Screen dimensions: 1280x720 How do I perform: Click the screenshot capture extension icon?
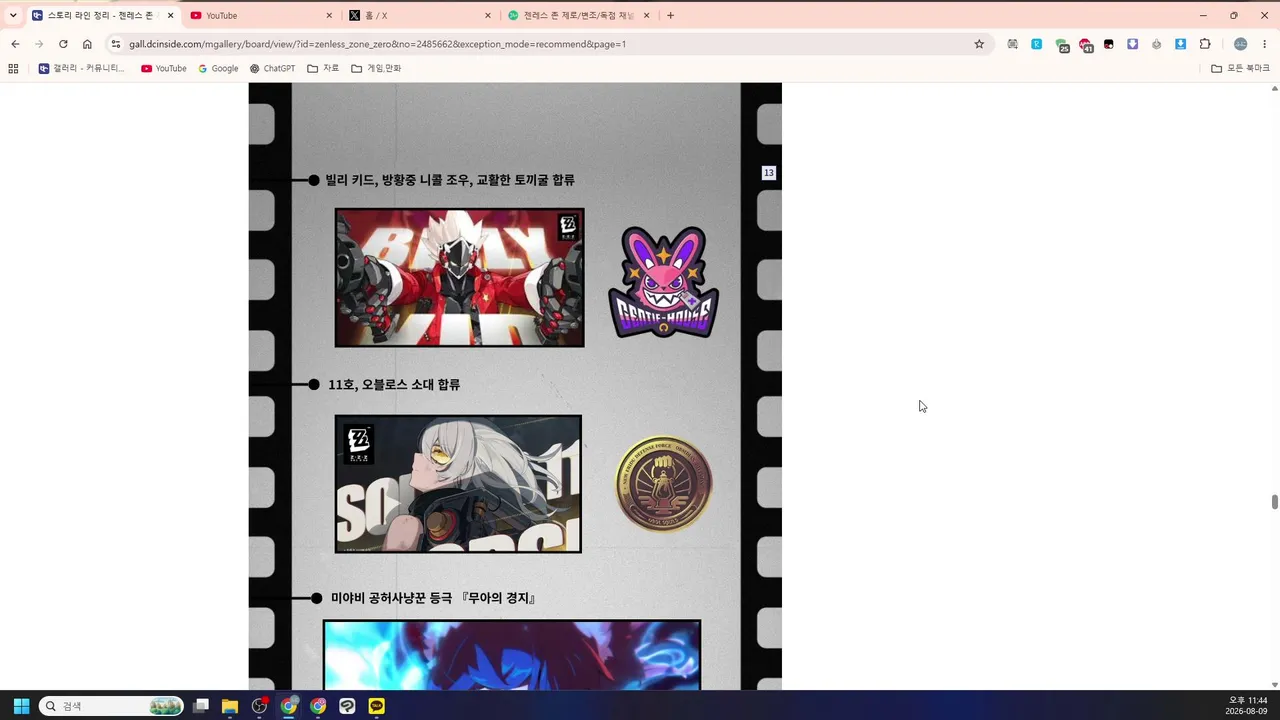(1013, 44)
